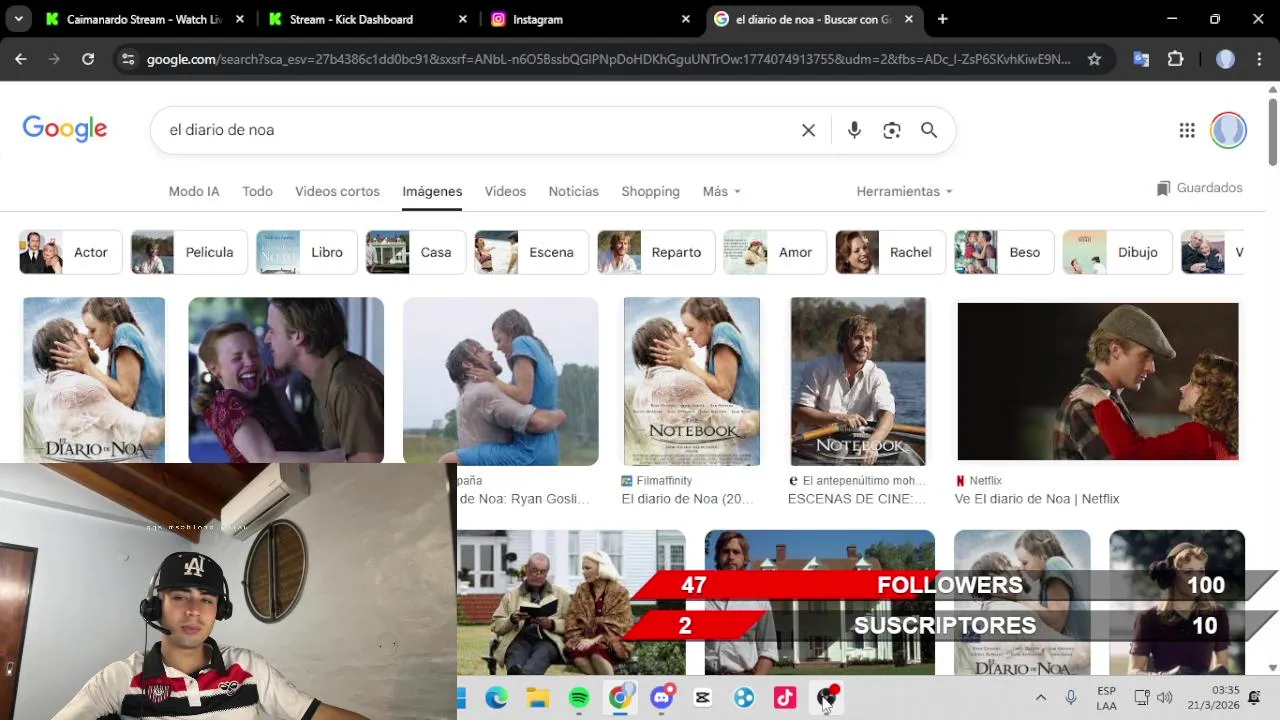The height and width of the screenshot is (720, 1280).
Task: View site information icon in address bar
Action: click(127, 59)
